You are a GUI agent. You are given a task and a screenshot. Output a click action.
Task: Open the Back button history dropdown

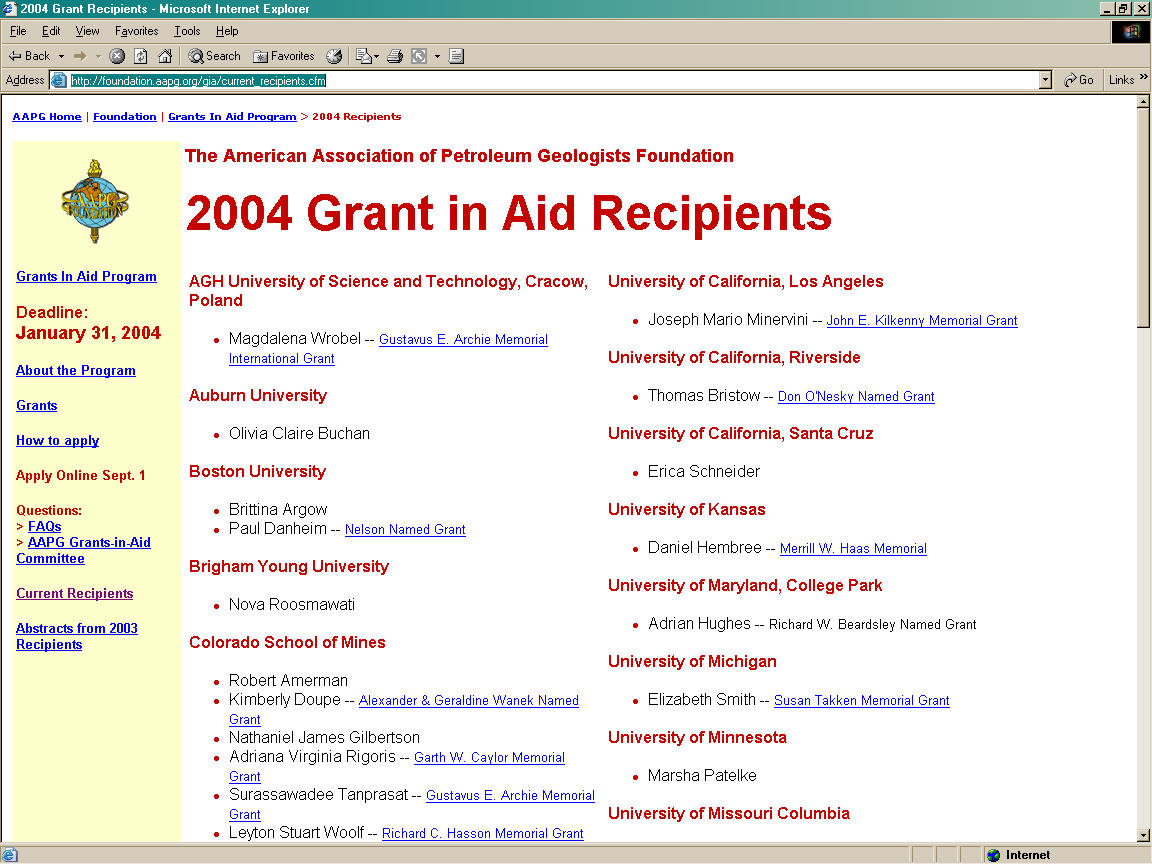(x=62, y=56)
